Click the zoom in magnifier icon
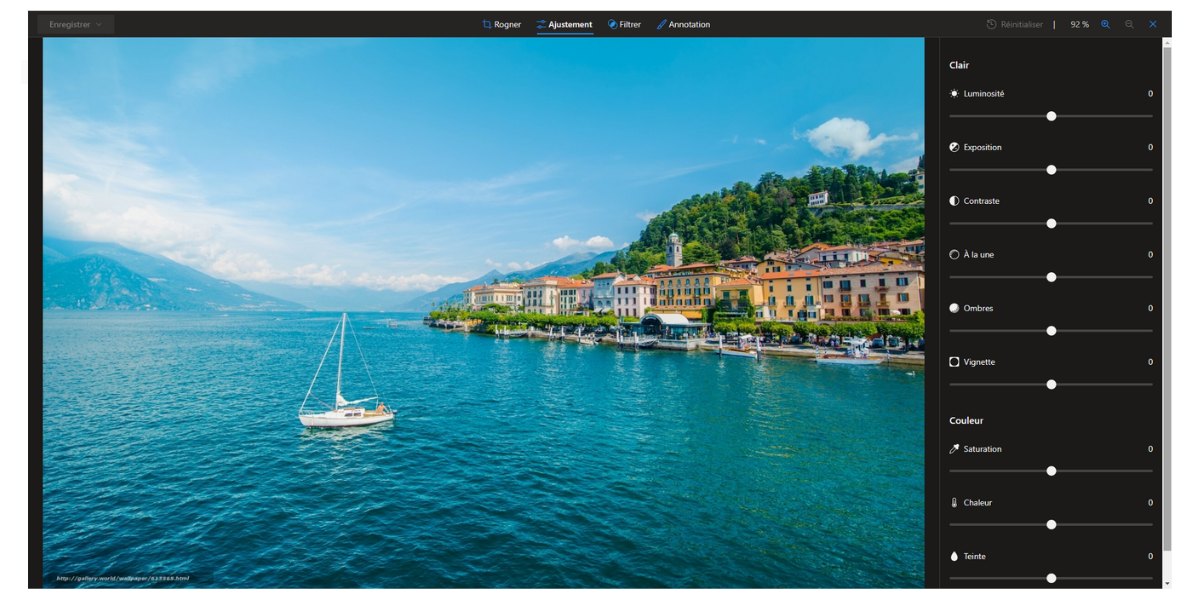Viewport: 1200px width, 600px height. pyautogui.click(x=1105, y=24)
